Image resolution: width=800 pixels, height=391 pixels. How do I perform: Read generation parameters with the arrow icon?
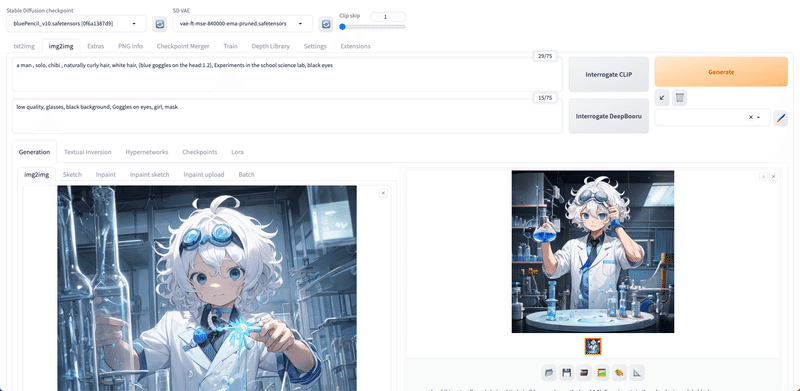point(662,97)
